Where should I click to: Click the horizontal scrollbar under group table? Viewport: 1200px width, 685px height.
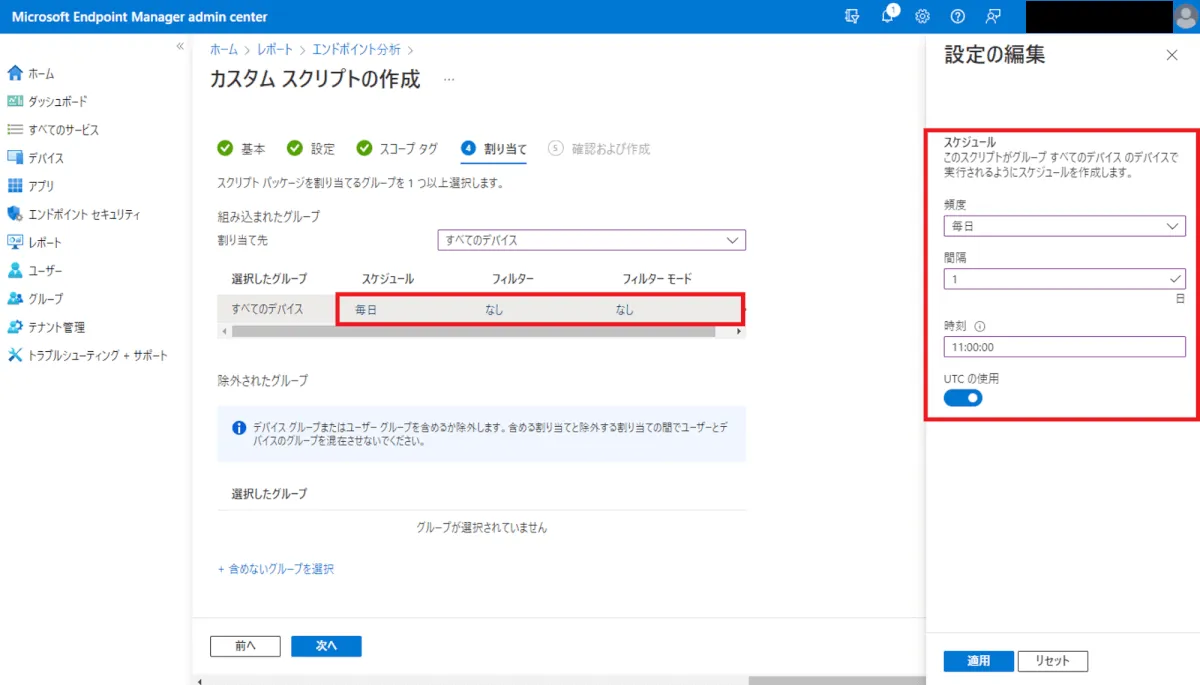[470, 331]
